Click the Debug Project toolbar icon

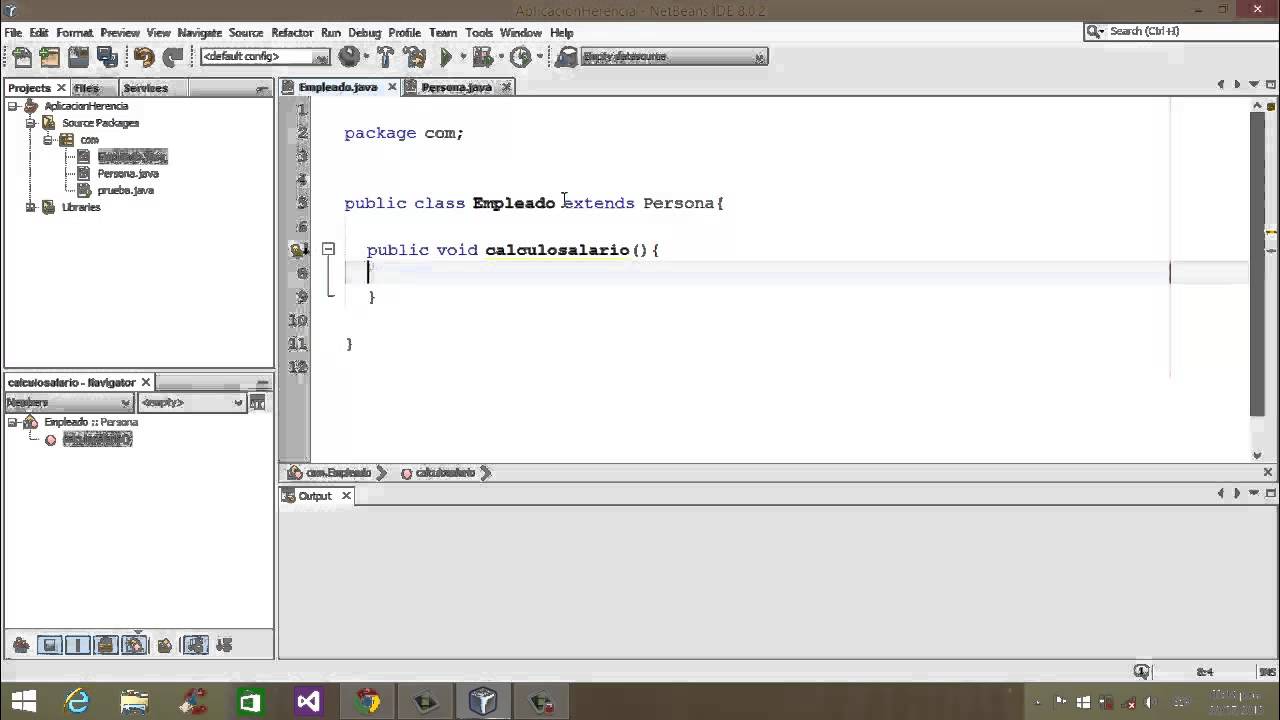tap(483, 57)
